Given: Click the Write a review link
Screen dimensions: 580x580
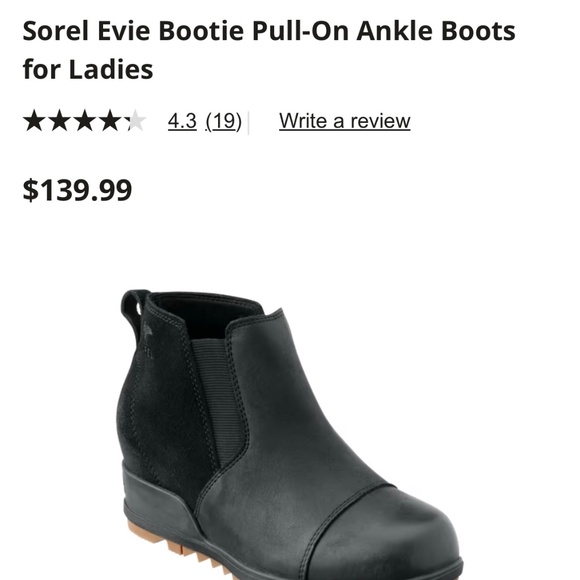Looking at the screenshot, I should 345,121.
